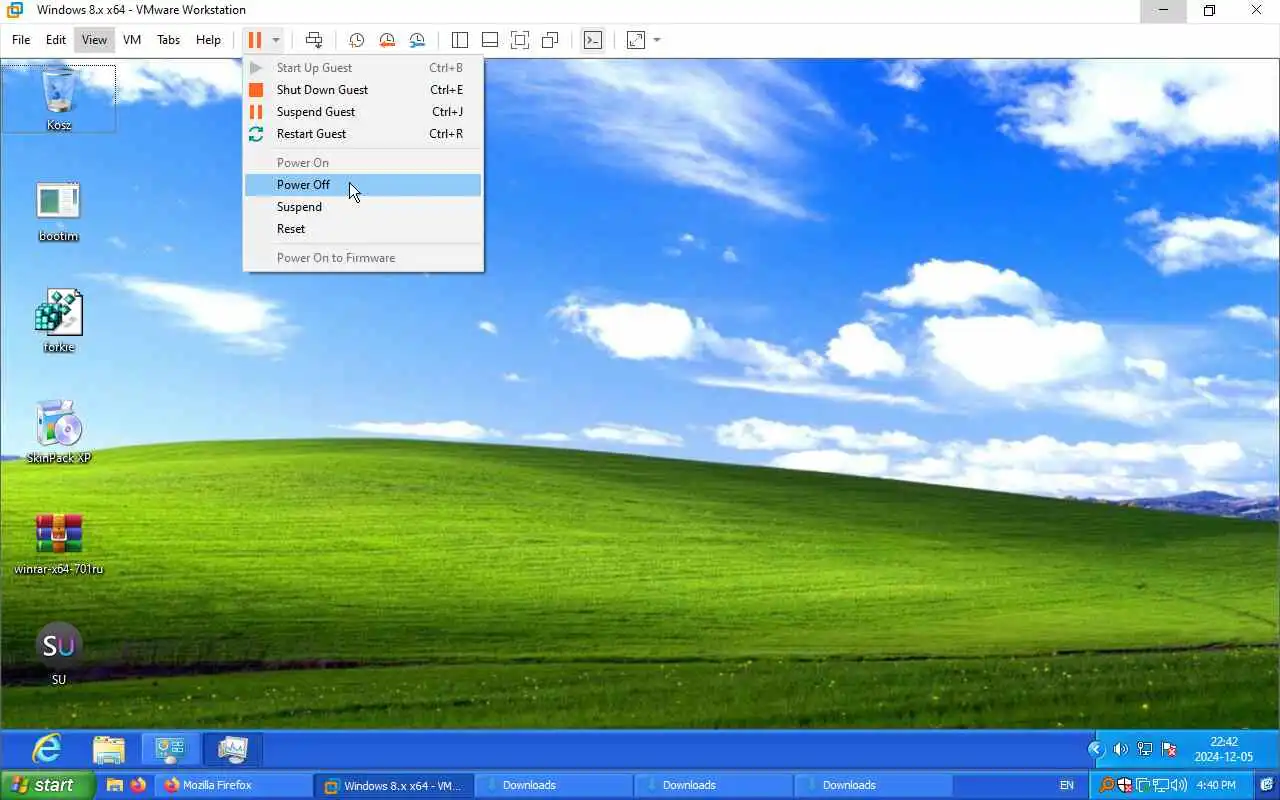Show the console view

coord(593,40)
